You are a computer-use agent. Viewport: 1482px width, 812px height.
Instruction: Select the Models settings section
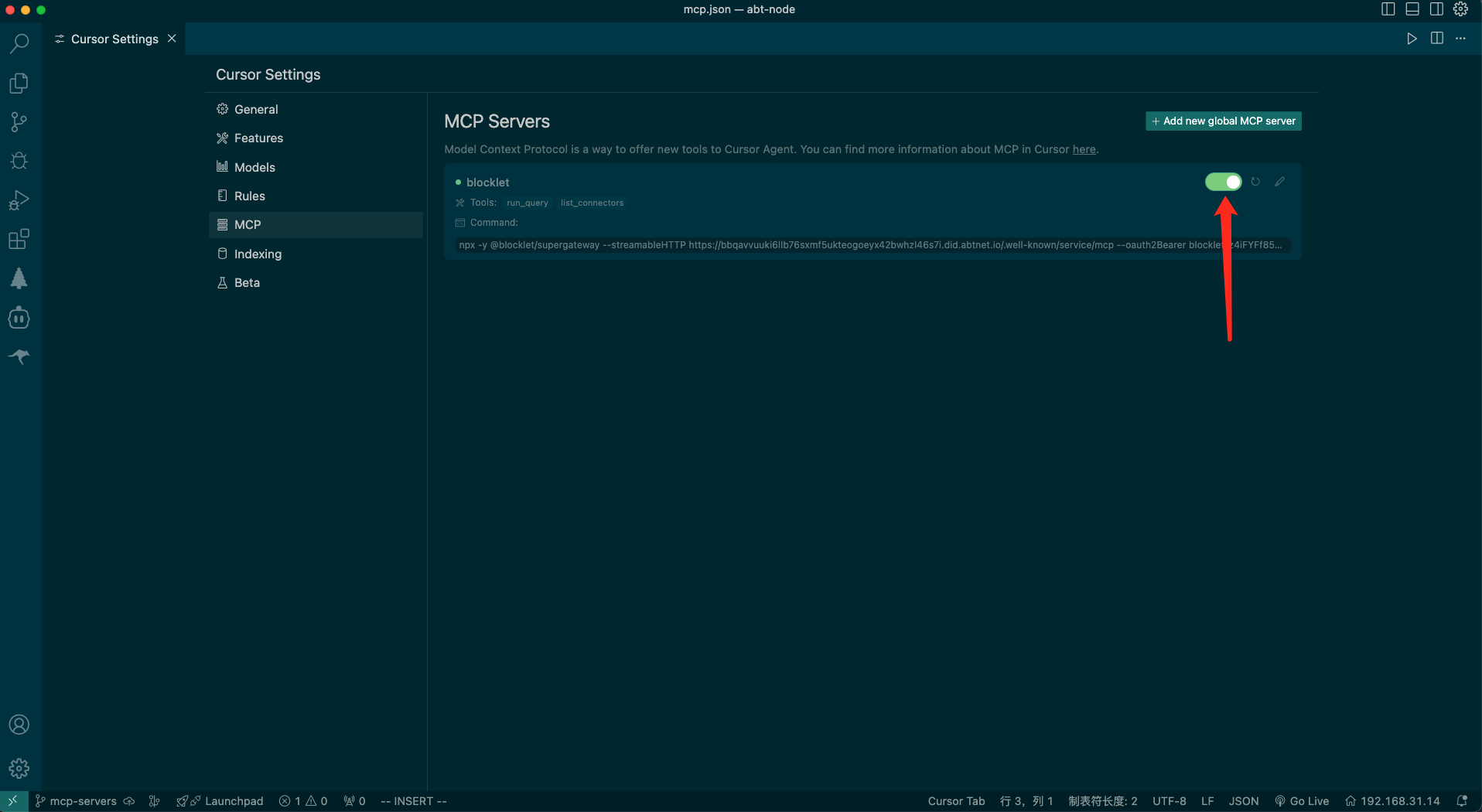tap(254, 167)
